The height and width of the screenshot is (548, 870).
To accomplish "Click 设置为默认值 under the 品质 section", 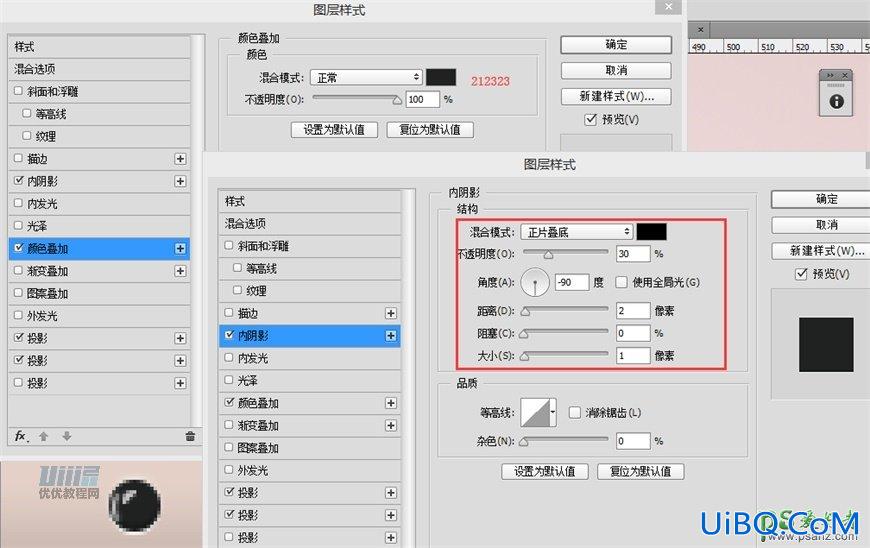I will (544, 471).
